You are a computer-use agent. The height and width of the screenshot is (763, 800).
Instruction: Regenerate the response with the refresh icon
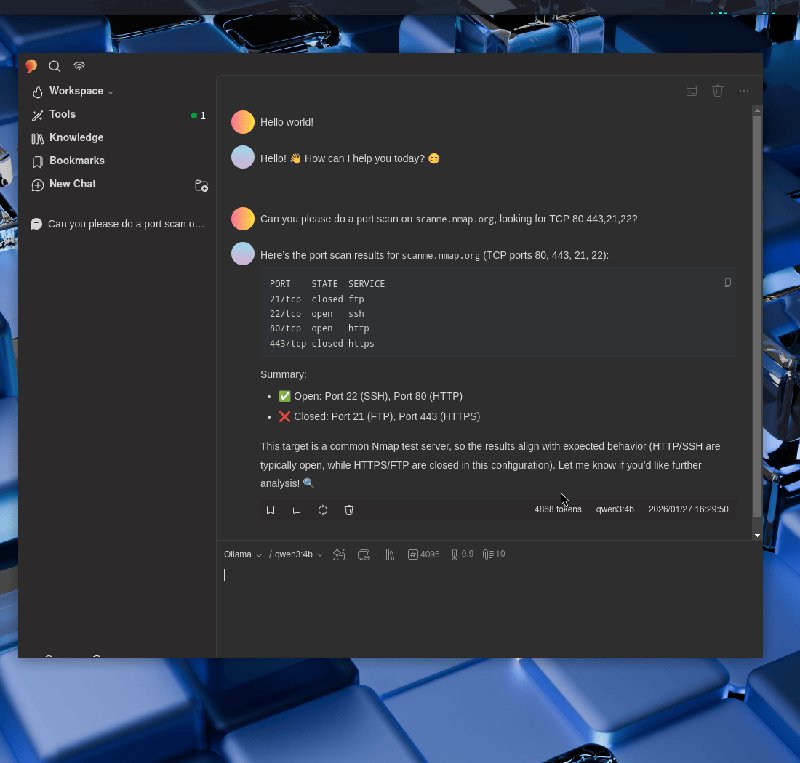point(323,510)
